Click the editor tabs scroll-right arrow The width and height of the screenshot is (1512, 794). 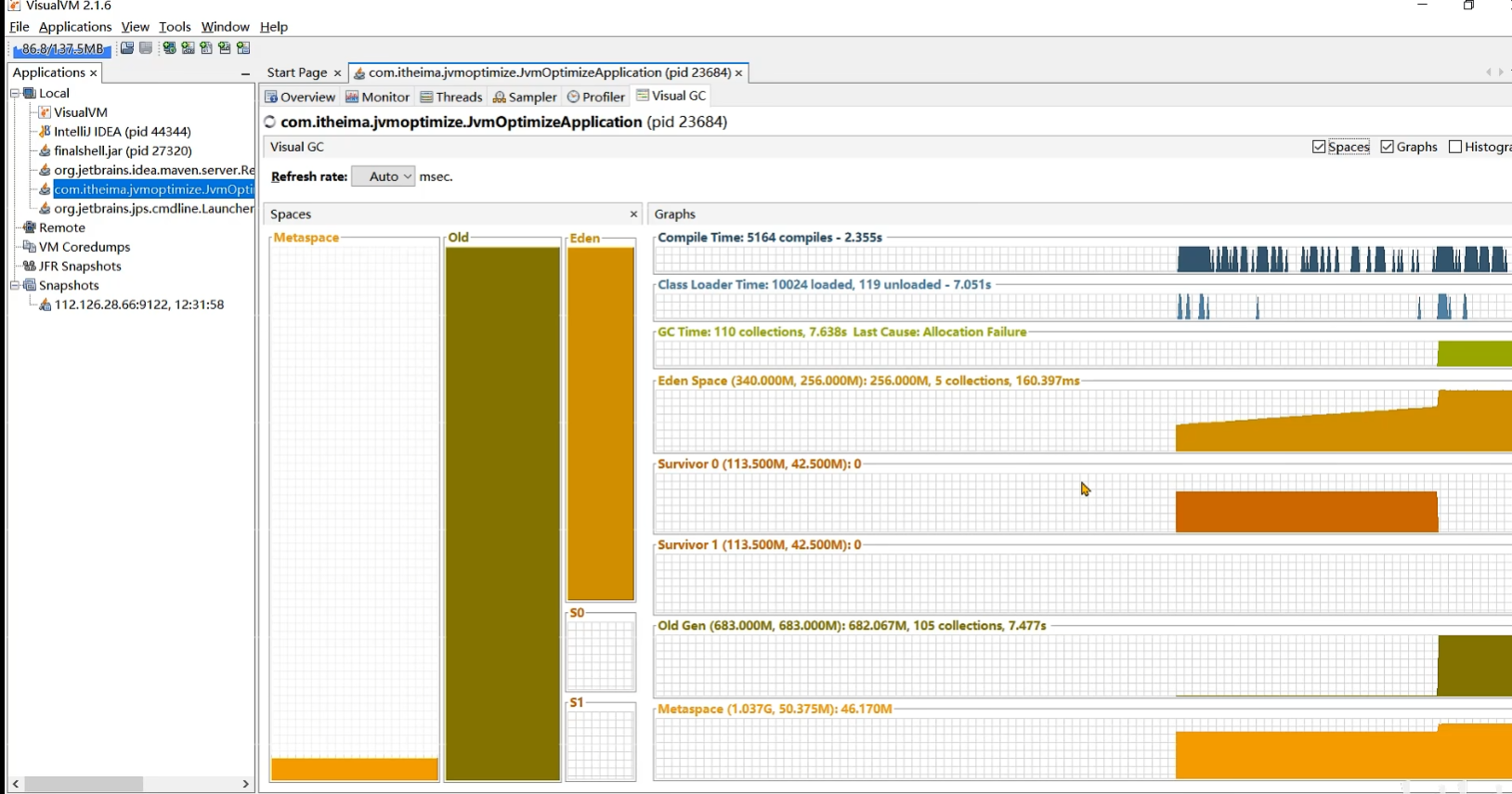pos(1501,72)
